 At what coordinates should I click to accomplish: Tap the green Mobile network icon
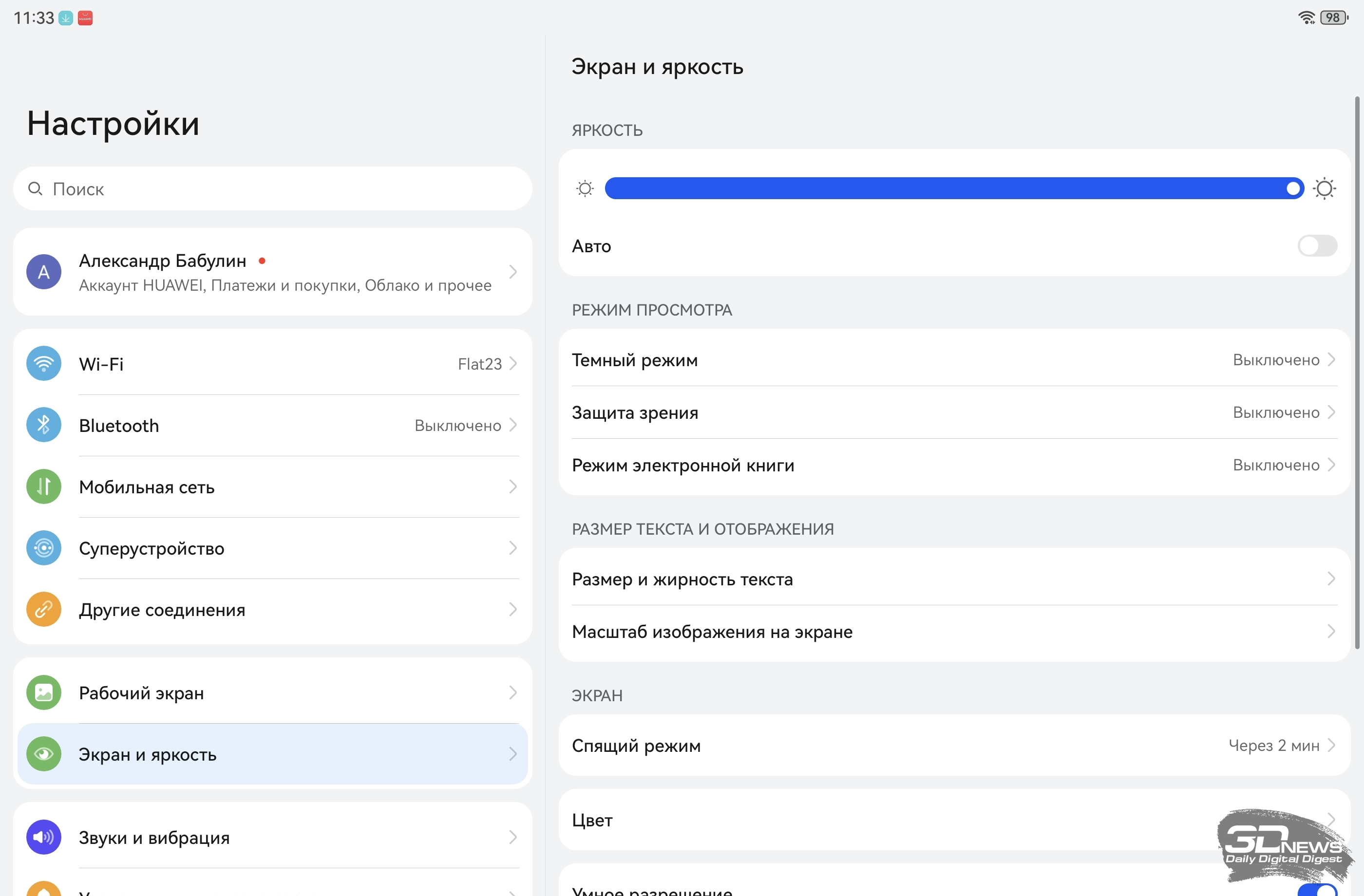coord(43,486)
